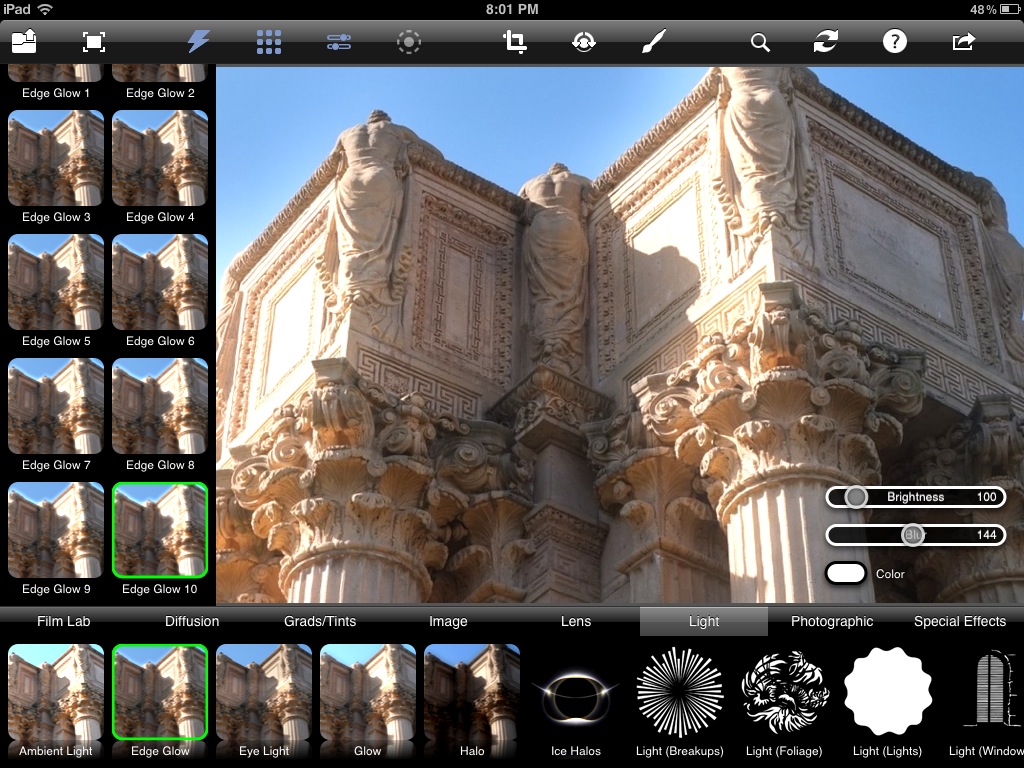Choose the Edge Glow 5 preset thumbnail
The height and width of the screenshot is (768, 1024).
pyautogui.click(x=56, y=282)
